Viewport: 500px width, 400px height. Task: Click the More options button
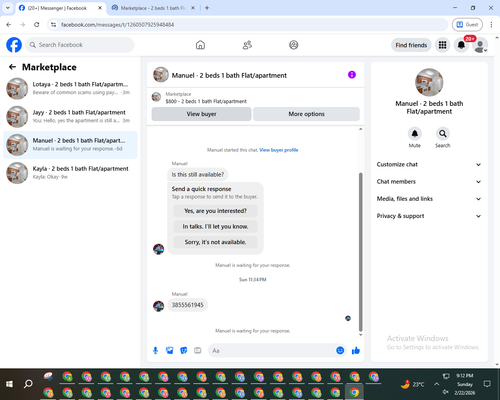point(306,114)
